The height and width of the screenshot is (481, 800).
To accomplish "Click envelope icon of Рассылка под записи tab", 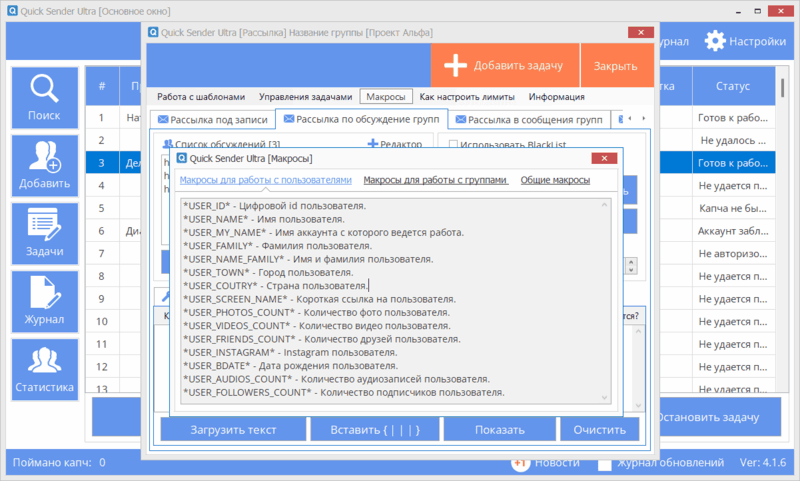I will pyautogui.click(x=163, y=119).
